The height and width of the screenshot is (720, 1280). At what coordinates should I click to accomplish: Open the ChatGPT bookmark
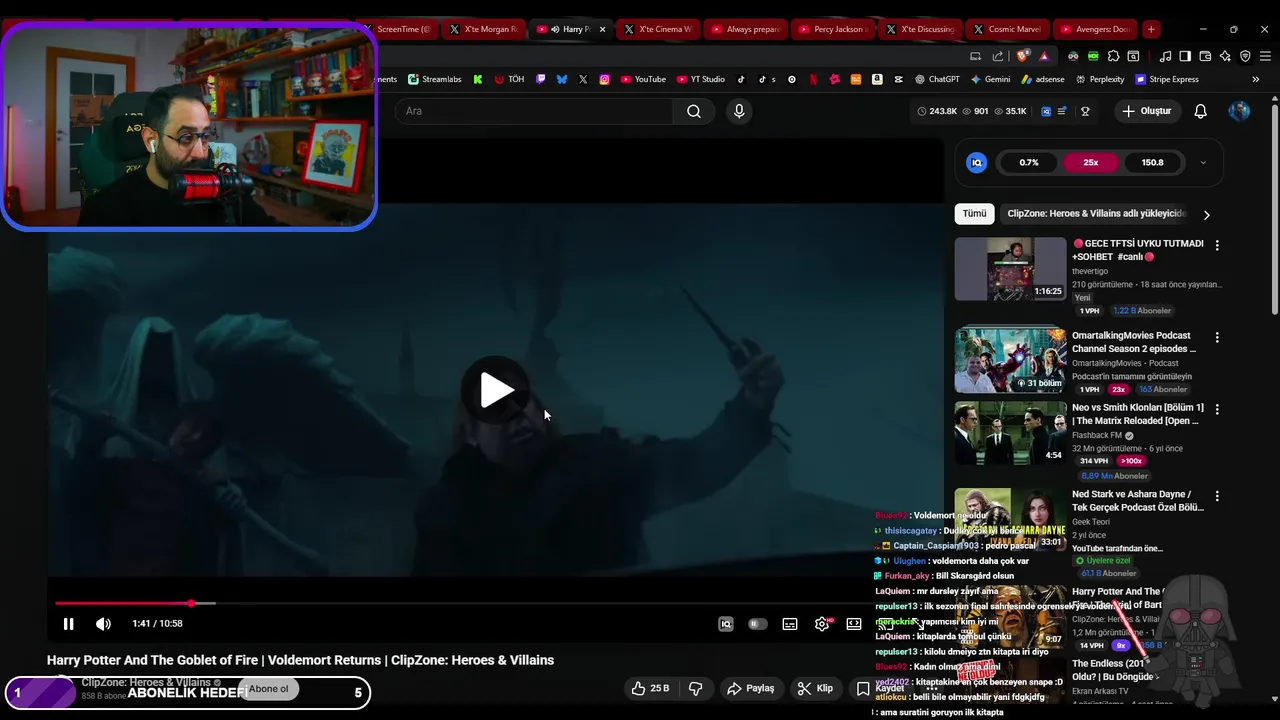coord(936,79)
